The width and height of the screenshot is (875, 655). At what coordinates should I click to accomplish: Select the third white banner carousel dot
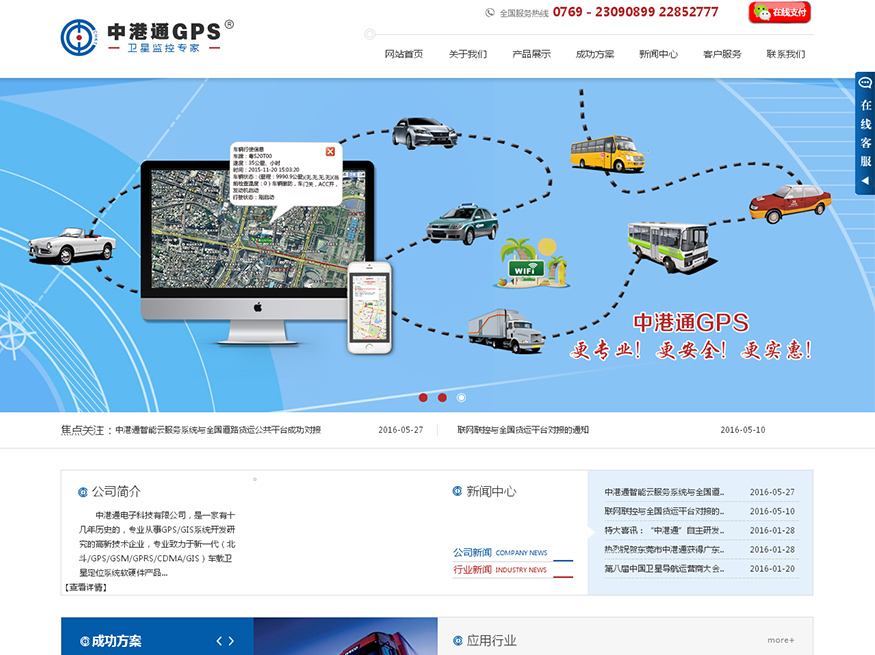click(x=461, y=397)
